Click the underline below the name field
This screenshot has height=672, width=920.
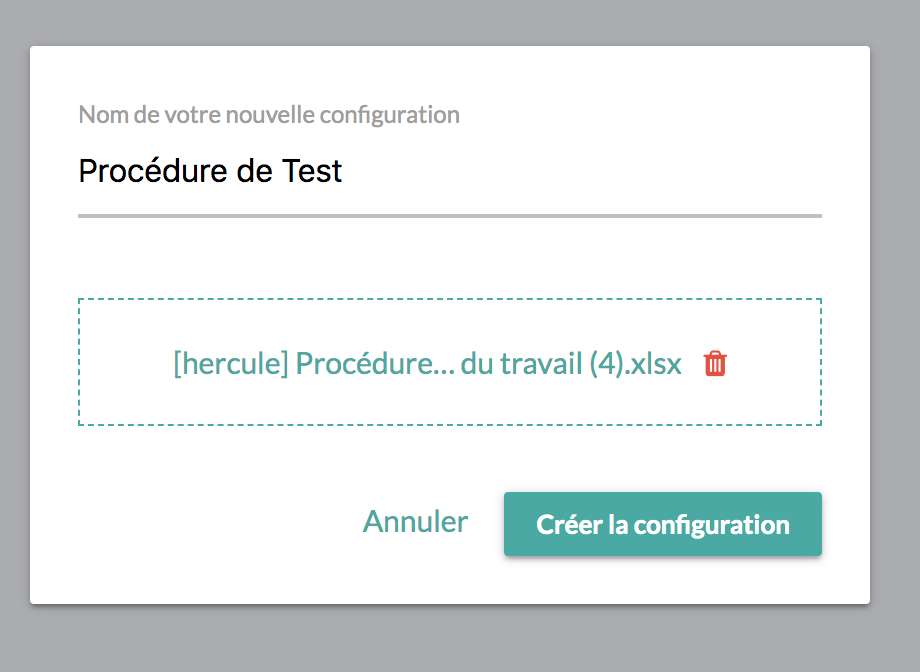point(450,215)
